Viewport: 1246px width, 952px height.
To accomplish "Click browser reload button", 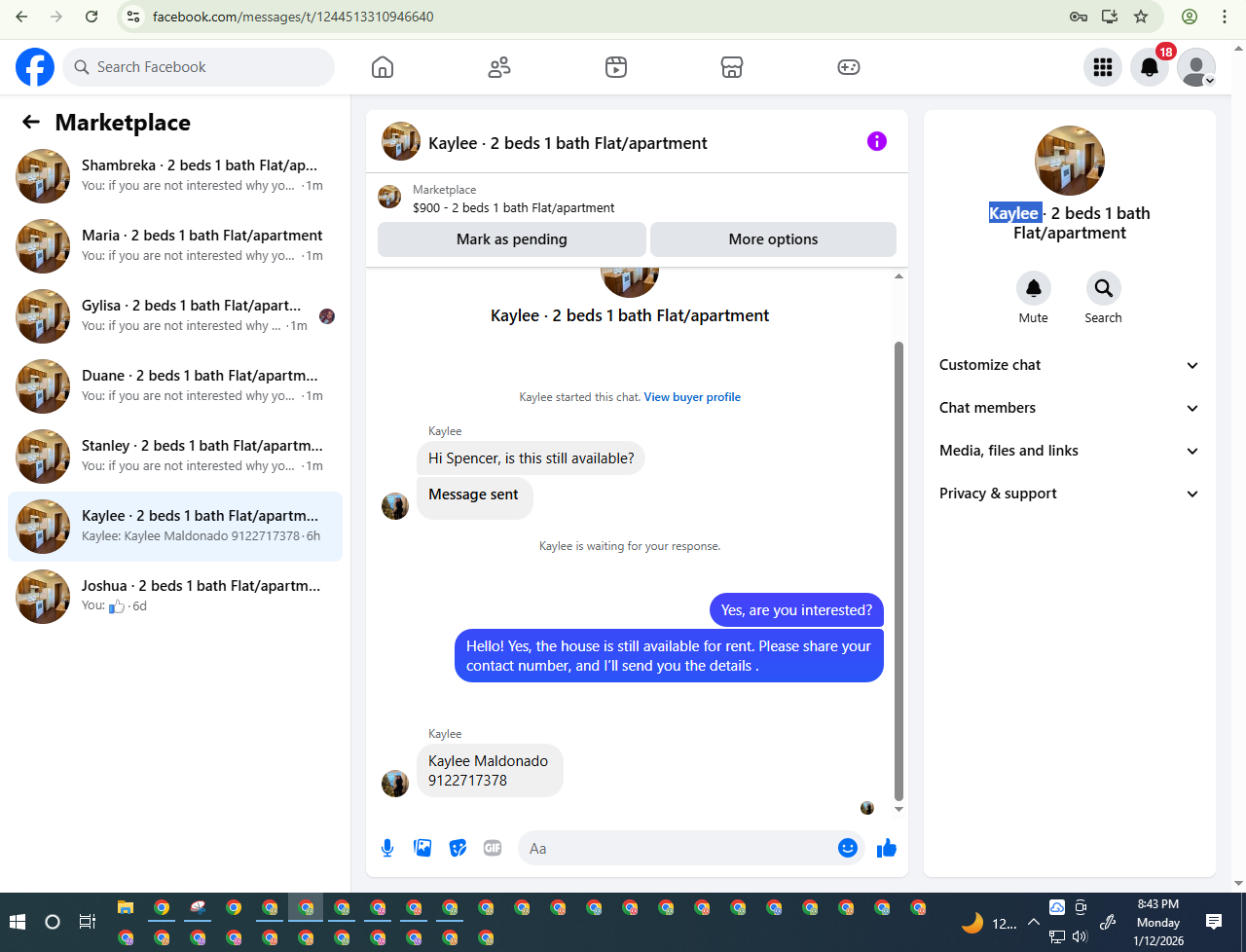I will [92, 17].
